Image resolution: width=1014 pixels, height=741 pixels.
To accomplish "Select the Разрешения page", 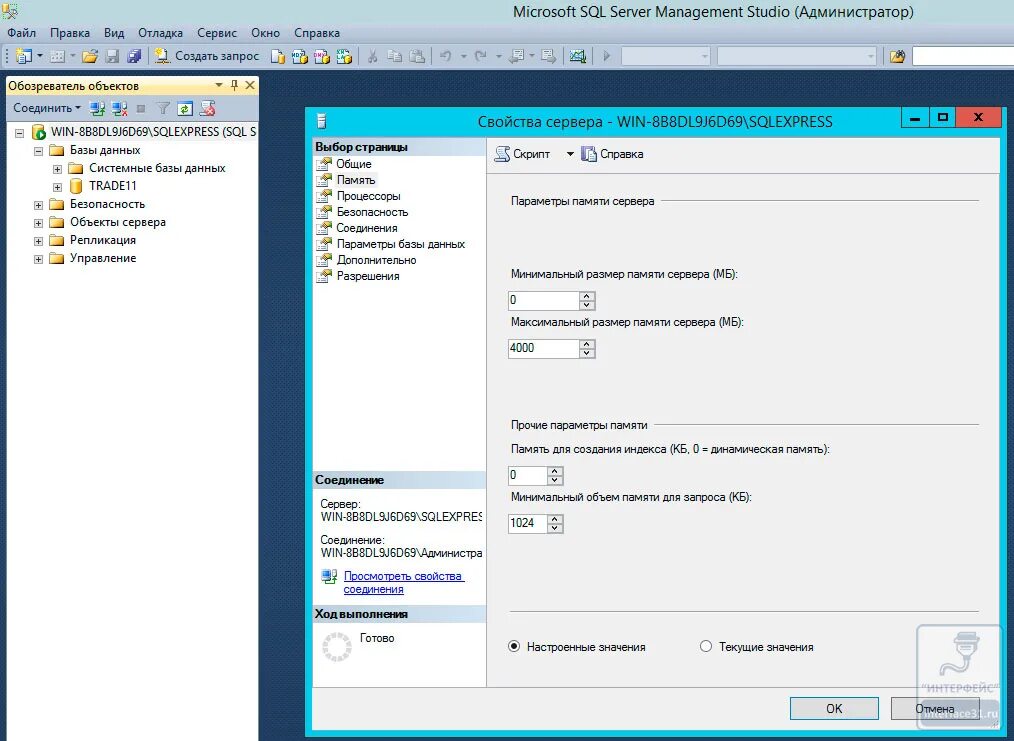I will coord(368,276).
